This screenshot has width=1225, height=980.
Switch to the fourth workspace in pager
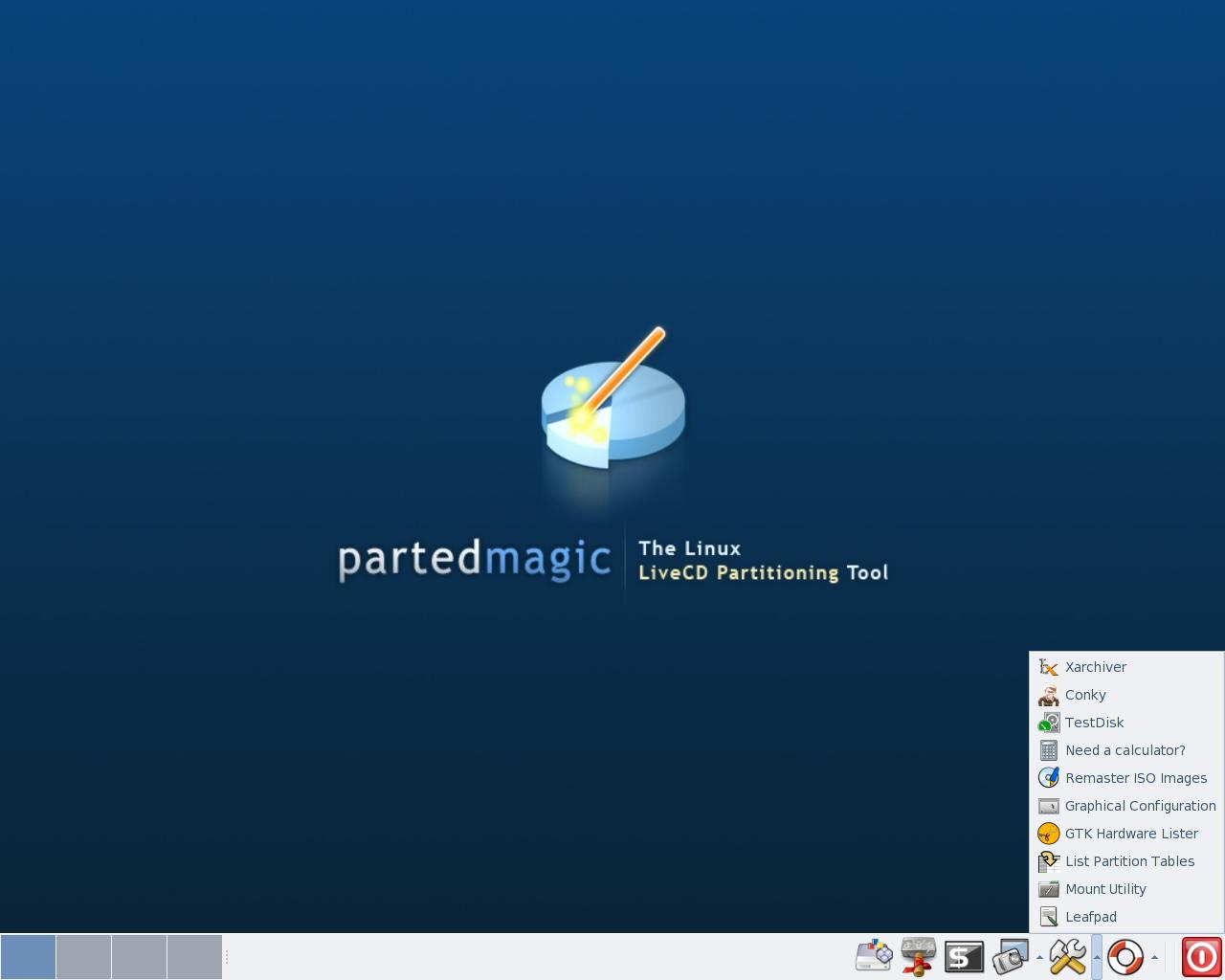[194, 957]
